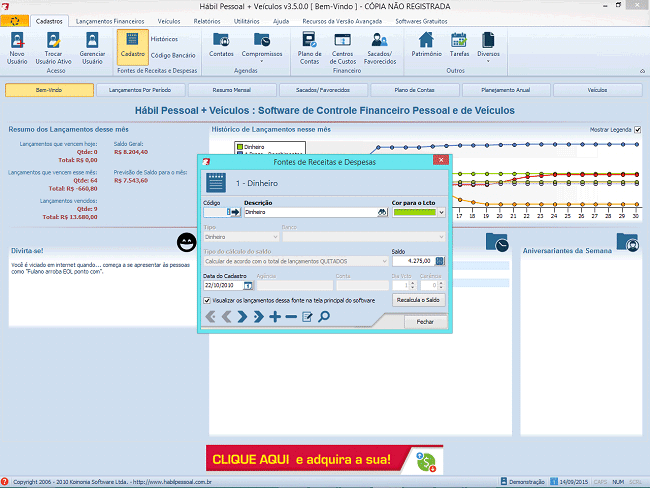Screen dimensions: 650x488
Task: Delete record with minus icon
Action: click(291, 317)
